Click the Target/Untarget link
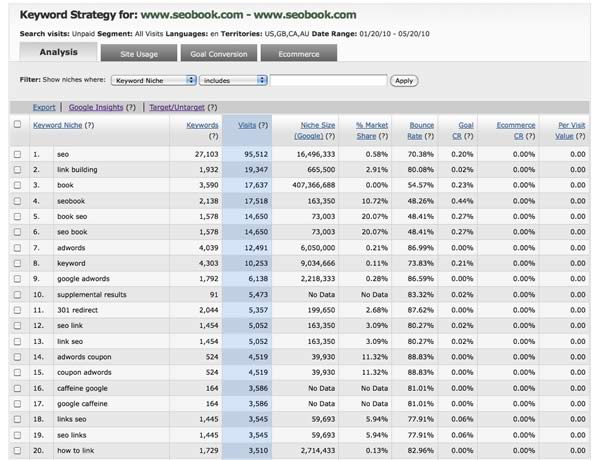Image resolution: width=595 pixels, height=460 pixels. click(177, 107)
